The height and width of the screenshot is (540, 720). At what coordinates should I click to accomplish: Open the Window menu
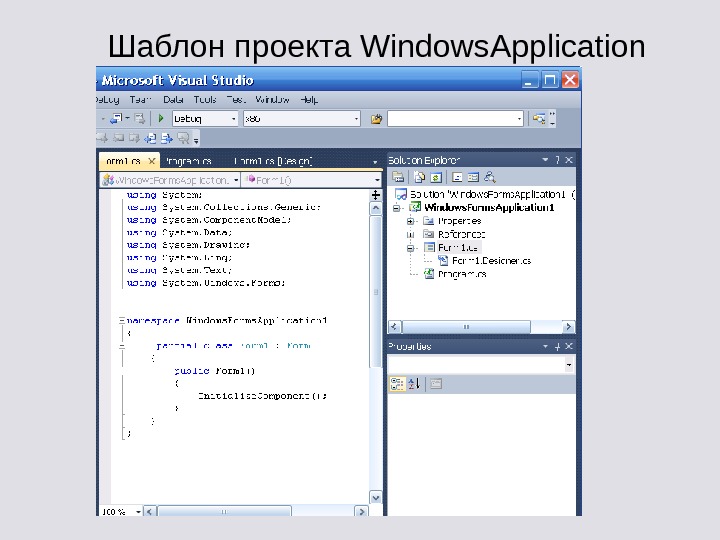[x=272, y=100]
